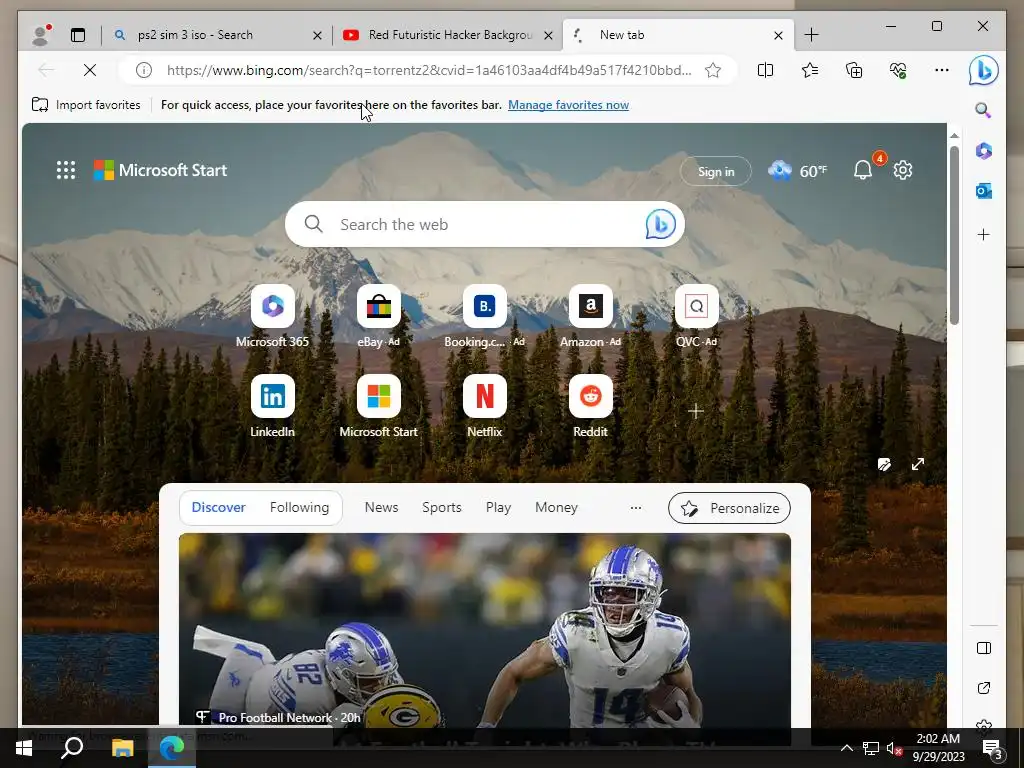Expand the background image to full view
The image size is (1024, 768).
(918, 464)
